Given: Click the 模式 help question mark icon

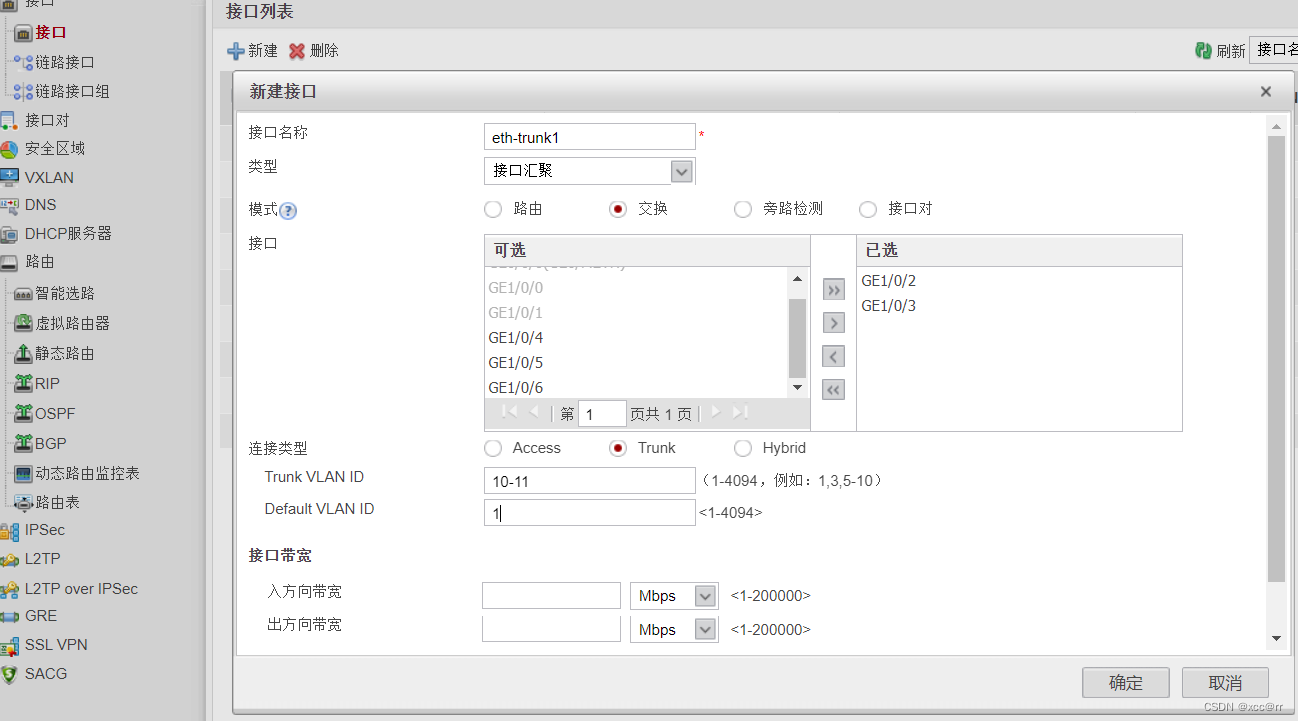Looking at the screenshot, I should point(288,211).
